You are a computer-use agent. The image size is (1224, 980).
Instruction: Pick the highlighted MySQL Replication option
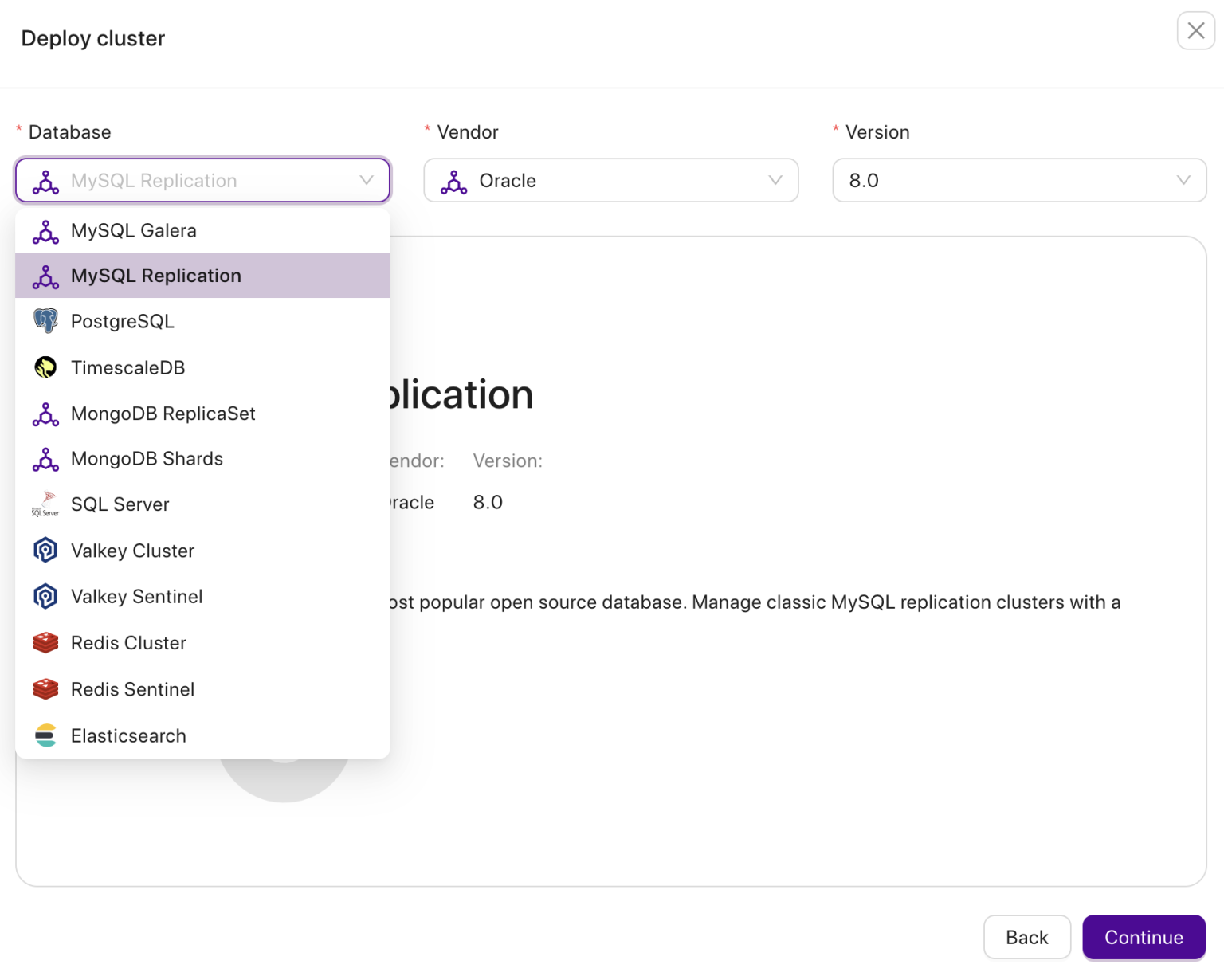[156, 276]
